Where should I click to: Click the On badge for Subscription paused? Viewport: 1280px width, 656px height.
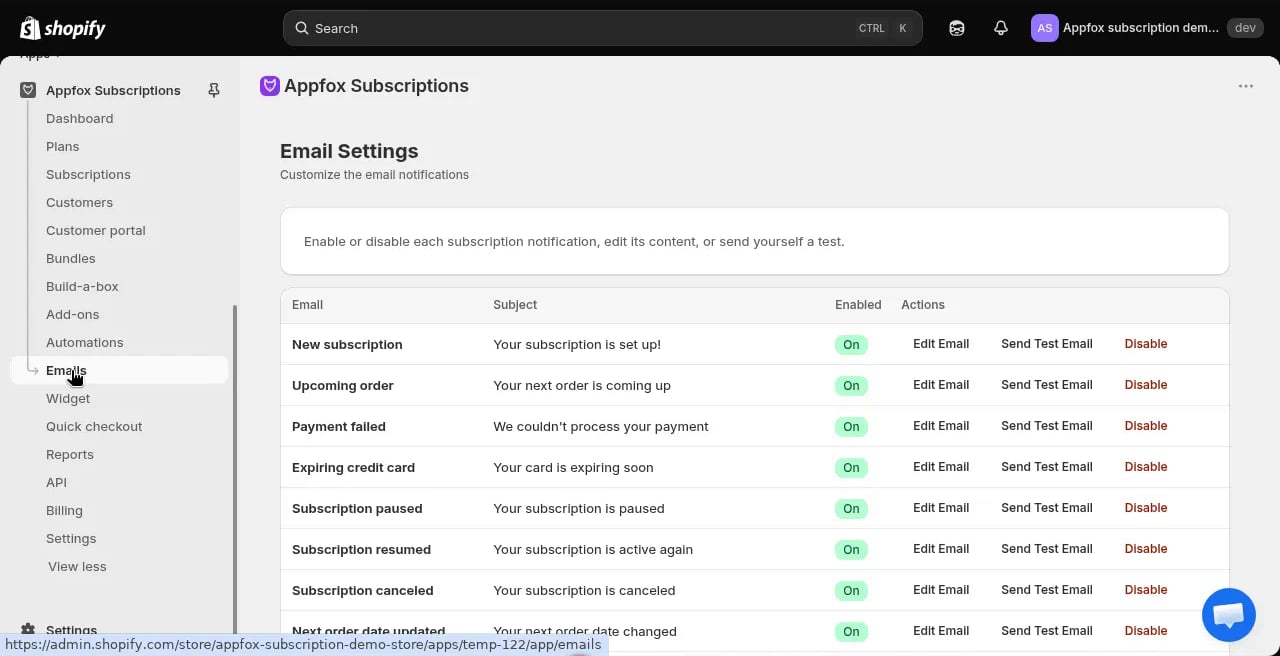tap(851, 509)
